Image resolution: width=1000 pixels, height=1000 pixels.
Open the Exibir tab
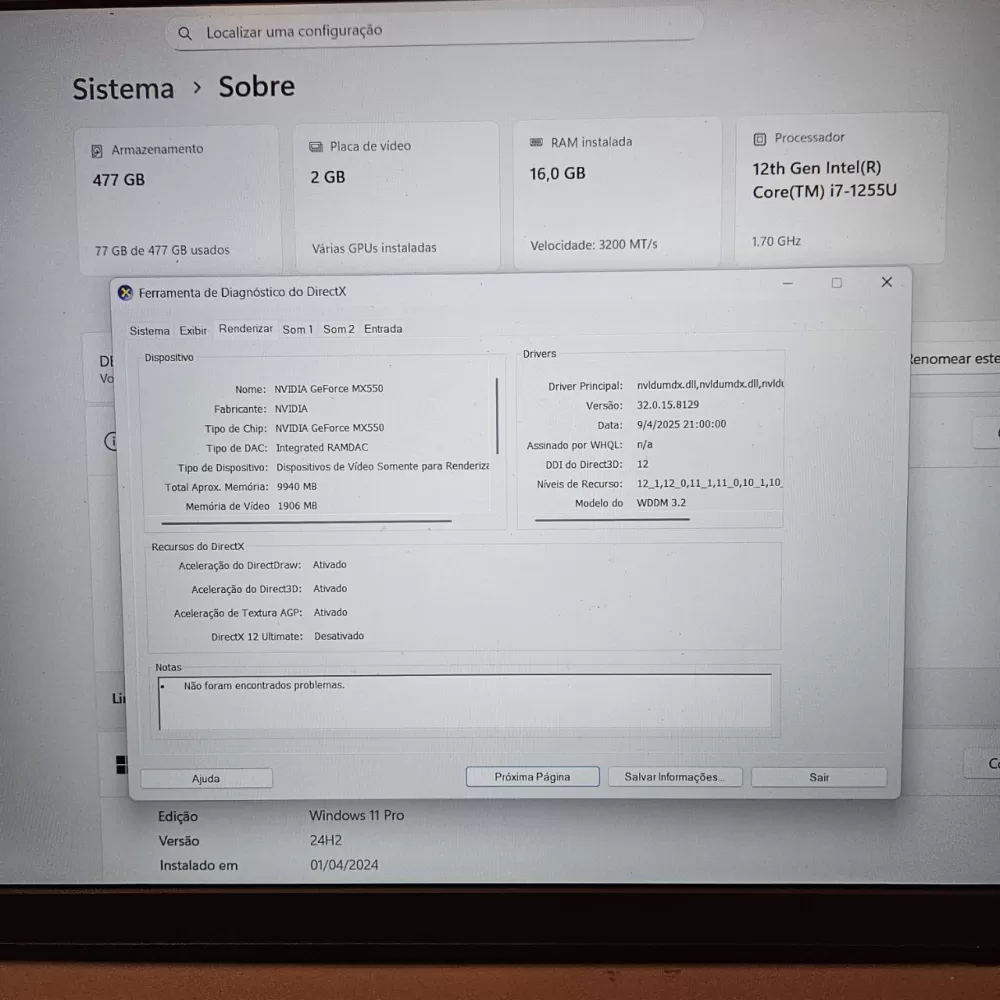click(193, 329)
